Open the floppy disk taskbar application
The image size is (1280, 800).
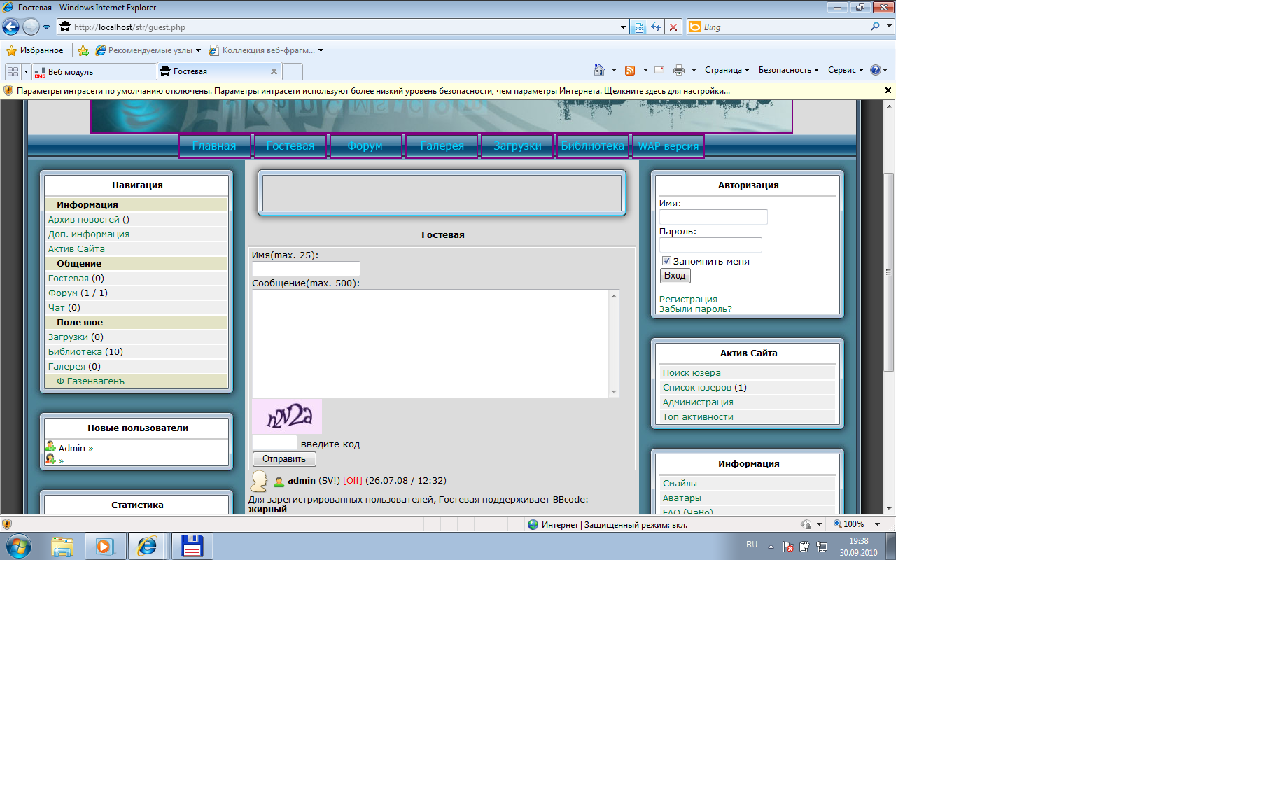[x=191, y=546]
